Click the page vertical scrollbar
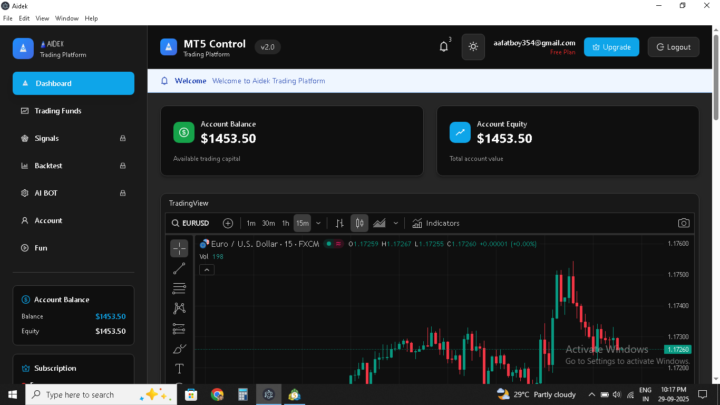This screenshot has height=405, width=720. coord(716,76)
